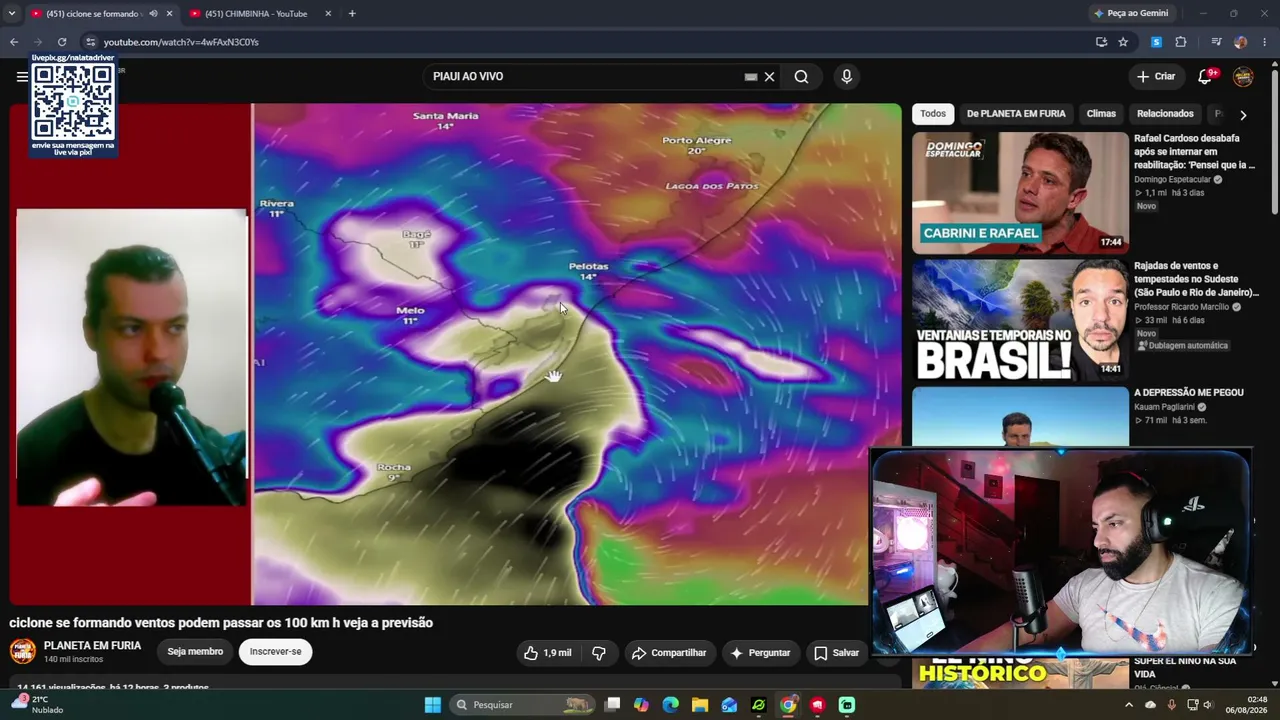This screenshot has width=1280, height=720.
Task: Show next filter chips with the arrow
Action: click(1243, 114)
